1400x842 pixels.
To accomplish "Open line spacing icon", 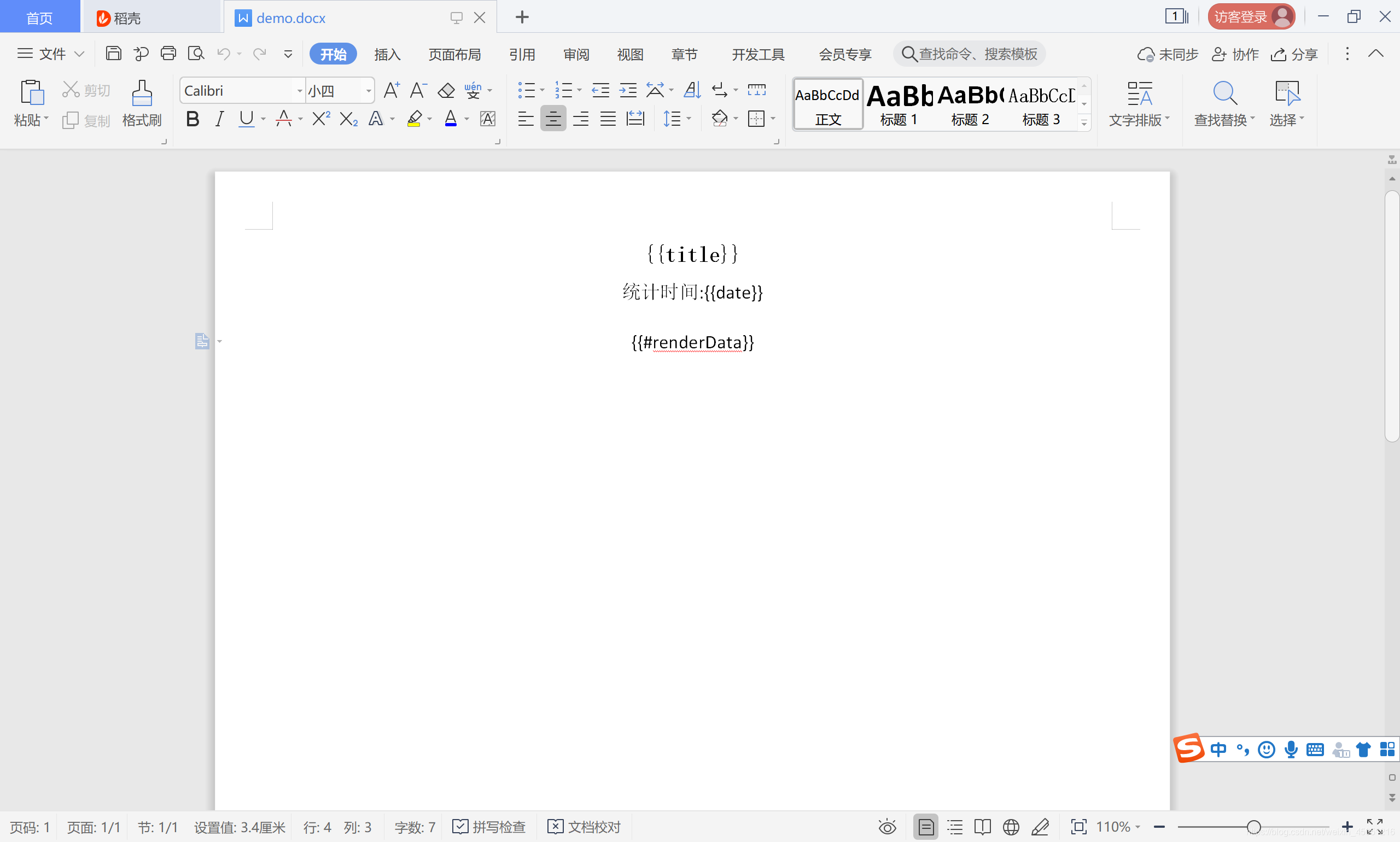I will [x=672, y=119].
